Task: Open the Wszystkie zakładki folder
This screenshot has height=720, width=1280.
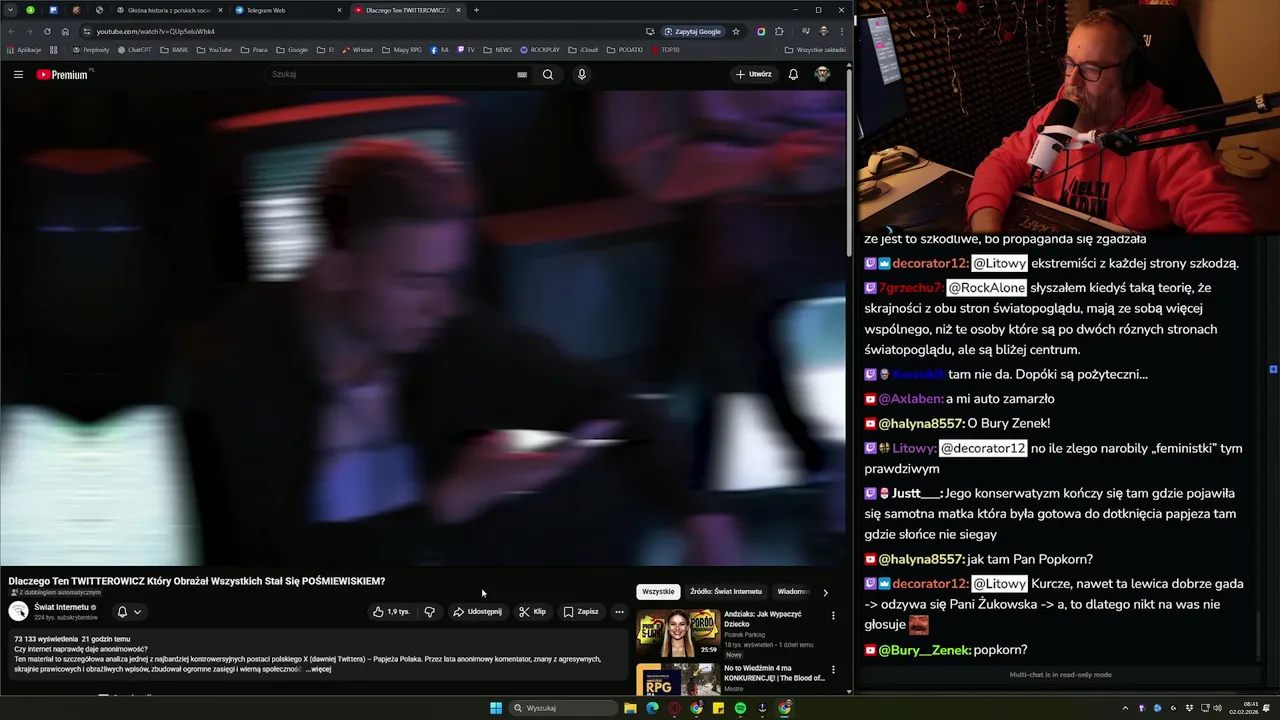Action: pyautogui.click(x=815, y=49)
